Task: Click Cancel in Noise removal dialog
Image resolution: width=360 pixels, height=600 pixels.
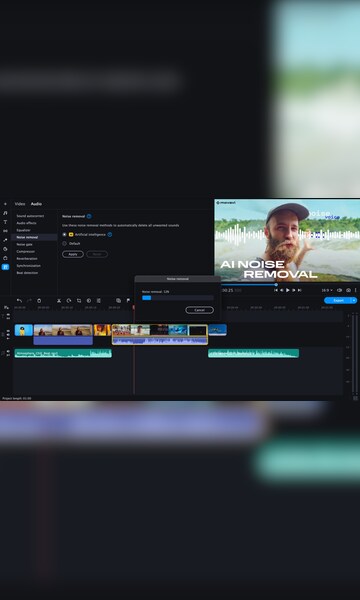Action: [199, 310]
